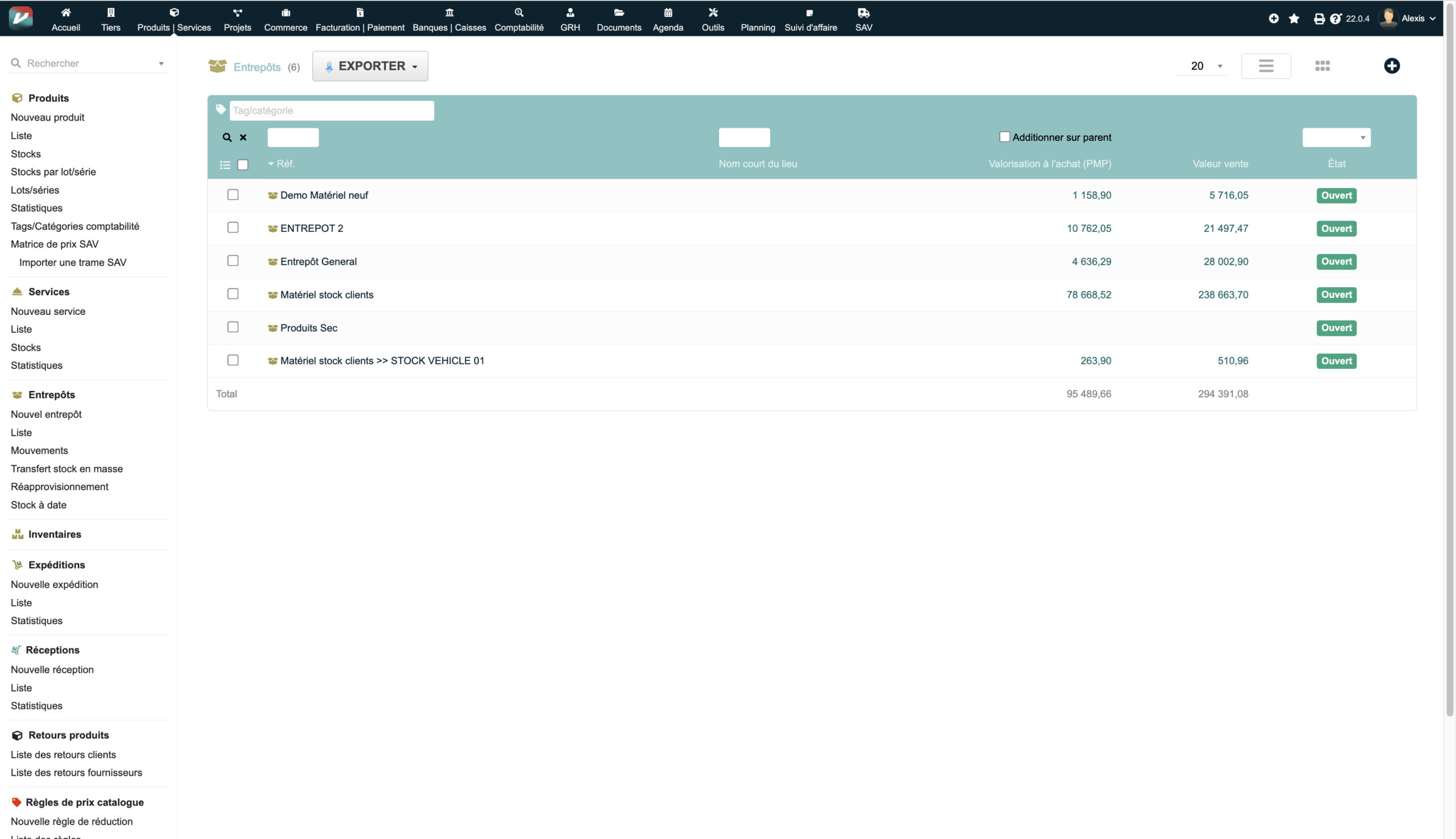
Task: Open the bookmarks star icon in the top bar
Action: pos(1294,18)
